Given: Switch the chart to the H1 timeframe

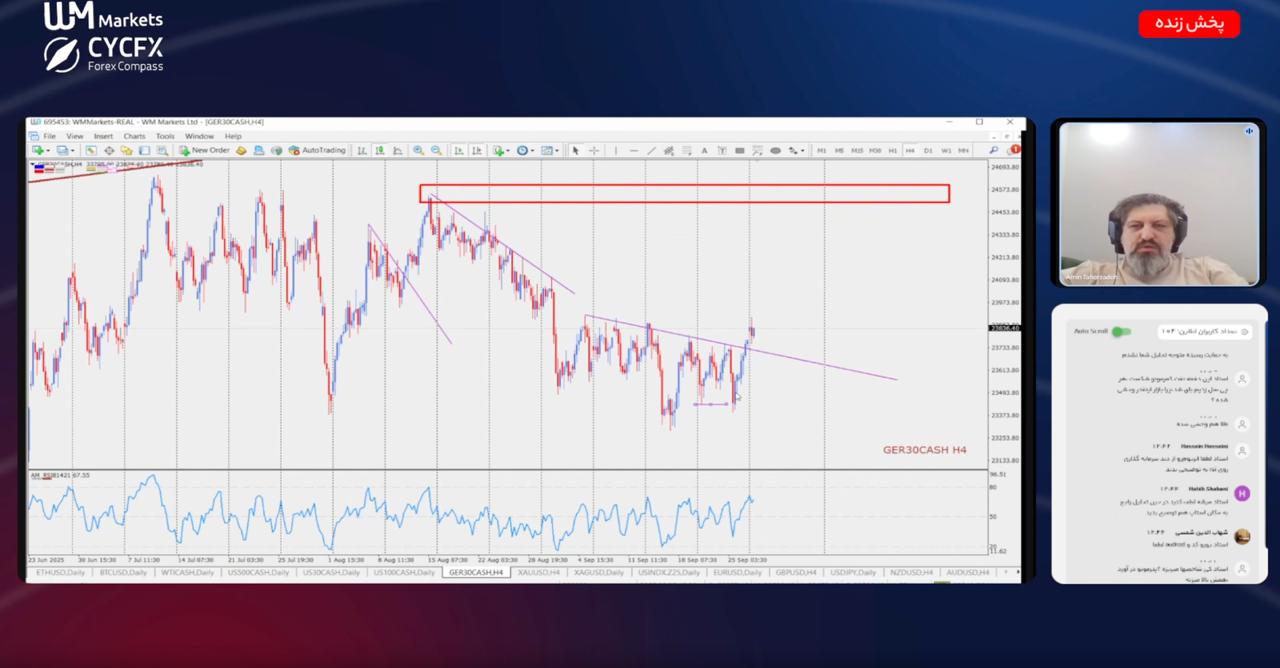Looking at the screenshot, I should [x=893, y=151].
